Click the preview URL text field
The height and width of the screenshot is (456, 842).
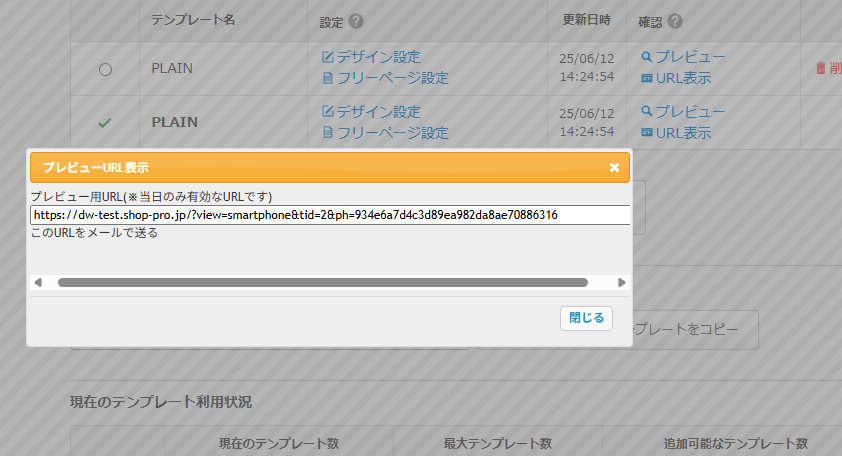(x=330, y=215)
